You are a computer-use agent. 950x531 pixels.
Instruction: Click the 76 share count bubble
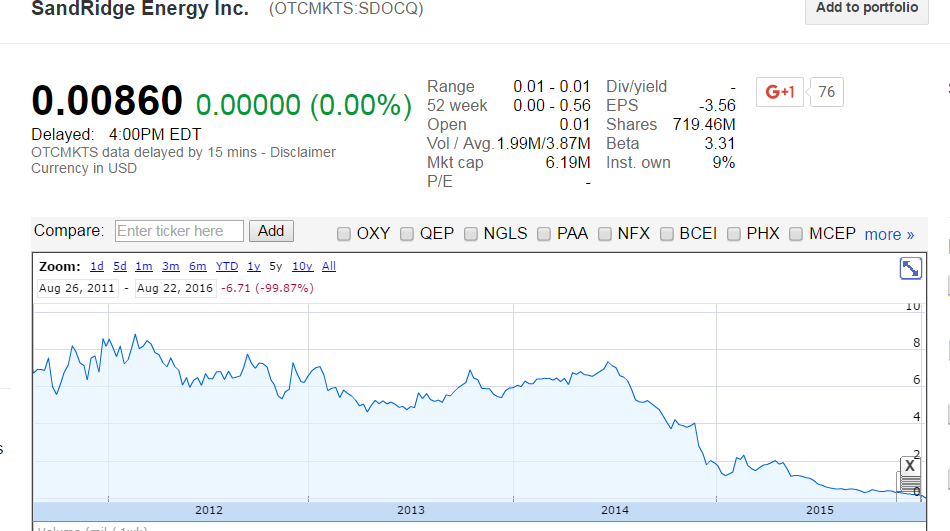click(x=826, y=92)
